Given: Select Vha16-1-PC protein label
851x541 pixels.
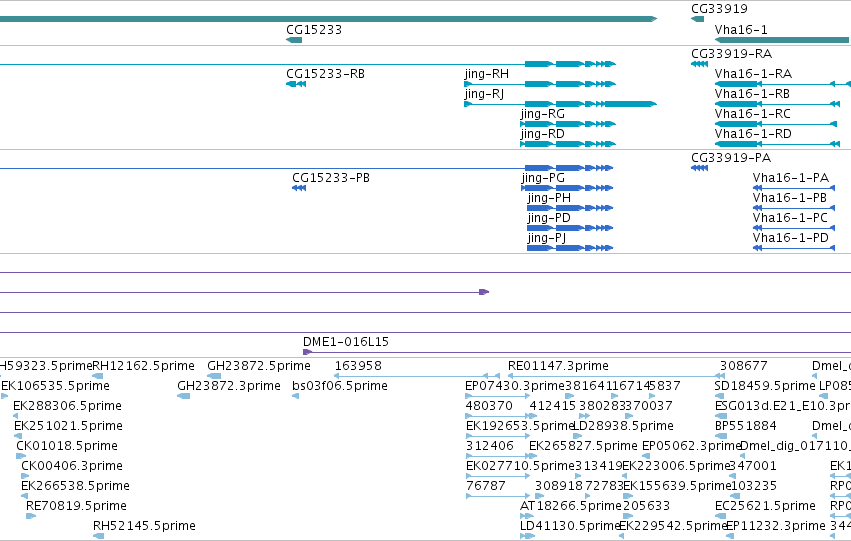Looking at the screenshot, I should [x=790, y=218].
